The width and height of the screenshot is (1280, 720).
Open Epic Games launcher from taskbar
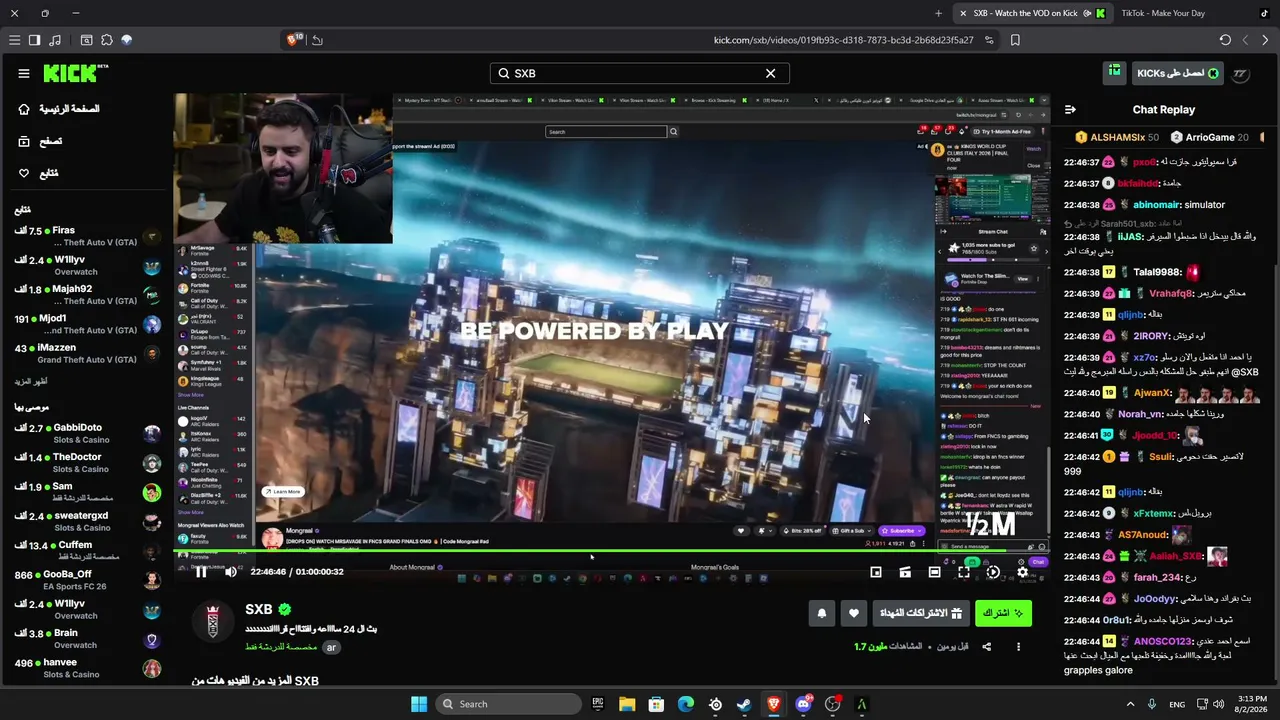(x=598, y=704)
